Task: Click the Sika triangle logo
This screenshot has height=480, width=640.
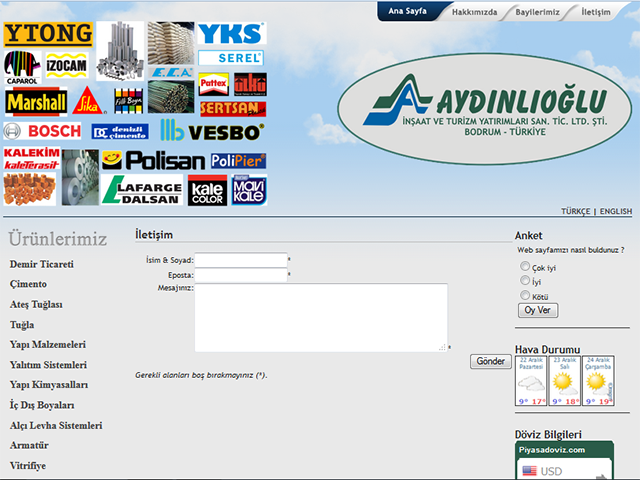Action: [x=88, y=100]
